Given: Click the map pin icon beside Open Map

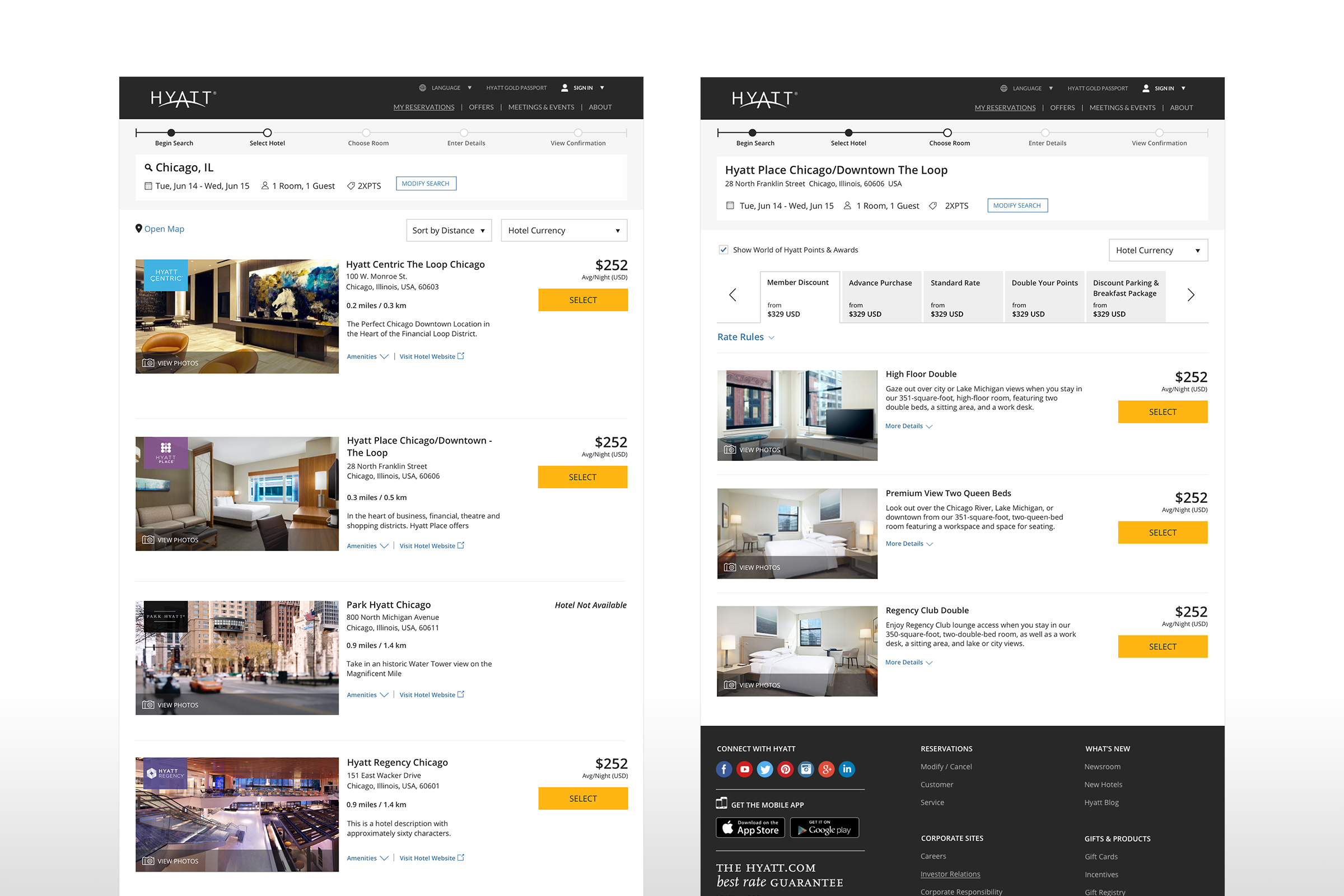Looking at the screenshot, I should click(139, 228).
